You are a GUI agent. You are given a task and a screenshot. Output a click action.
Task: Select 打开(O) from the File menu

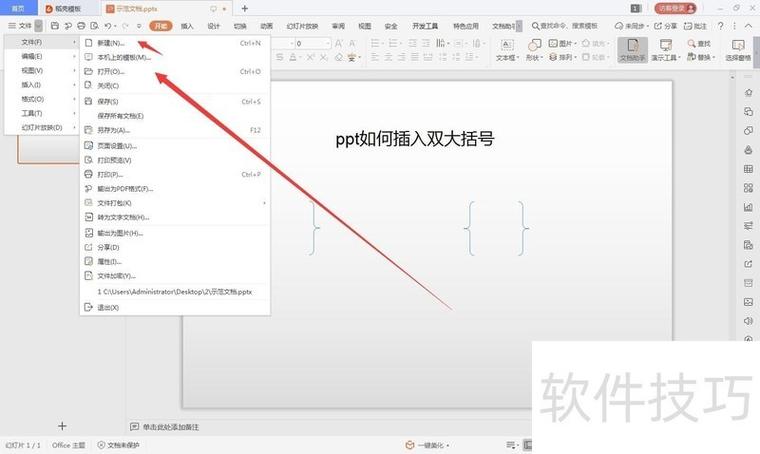(x=174, y=71)
